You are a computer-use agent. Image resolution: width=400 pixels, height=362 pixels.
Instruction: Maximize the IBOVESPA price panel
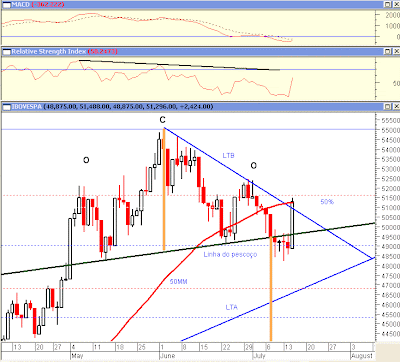point(387,107)
